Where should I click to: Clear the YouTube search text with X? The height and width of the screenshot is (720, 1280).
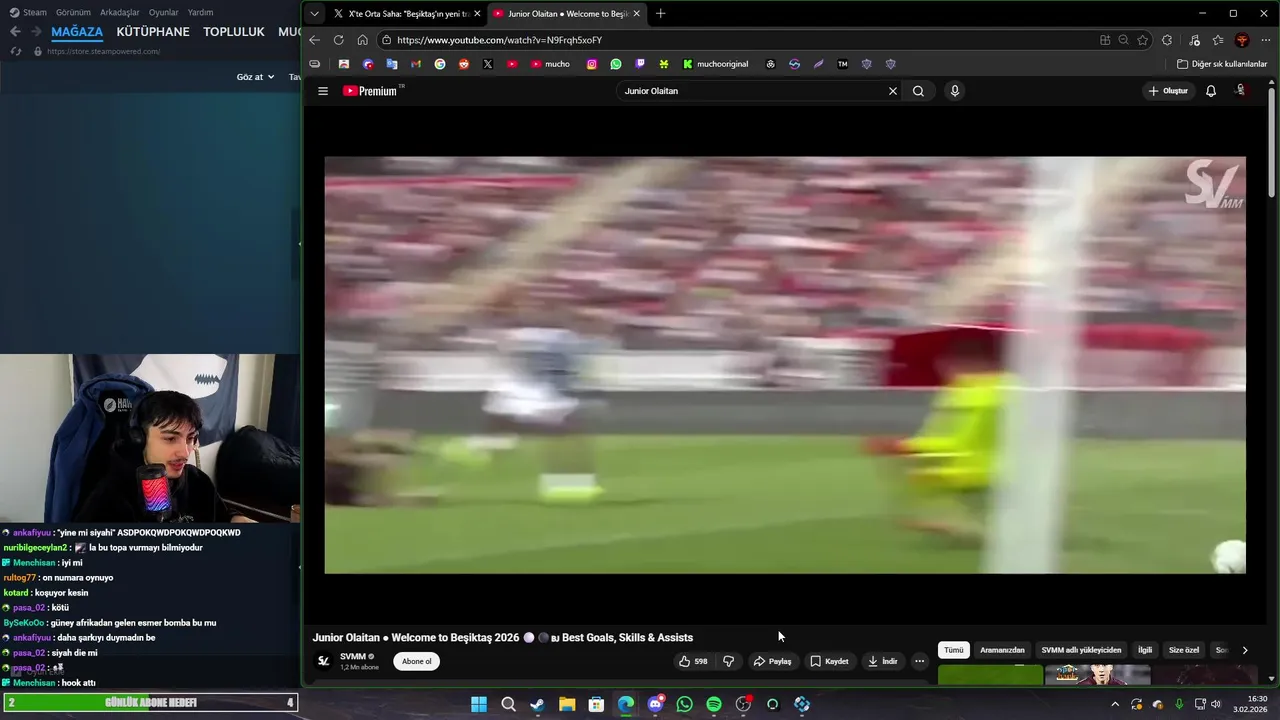tap(893, 91)
